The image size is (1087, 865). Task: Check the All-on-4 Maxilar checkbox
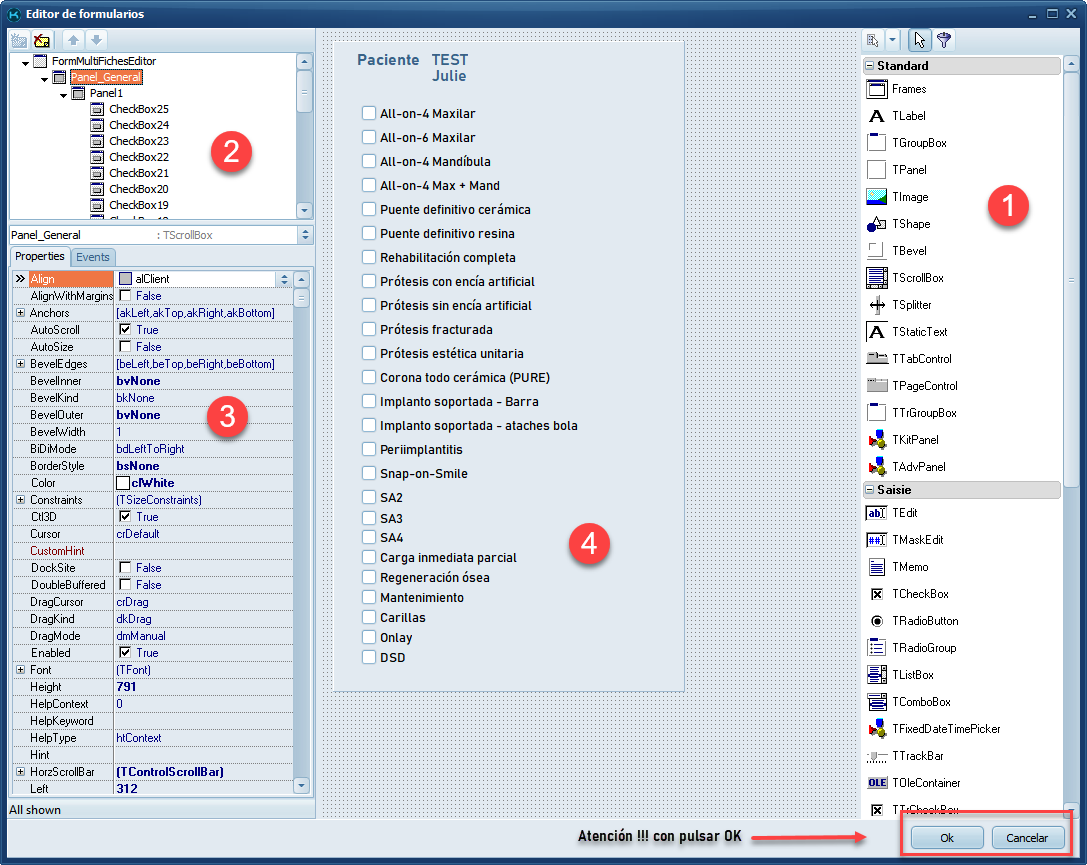(x=369, y=114)
